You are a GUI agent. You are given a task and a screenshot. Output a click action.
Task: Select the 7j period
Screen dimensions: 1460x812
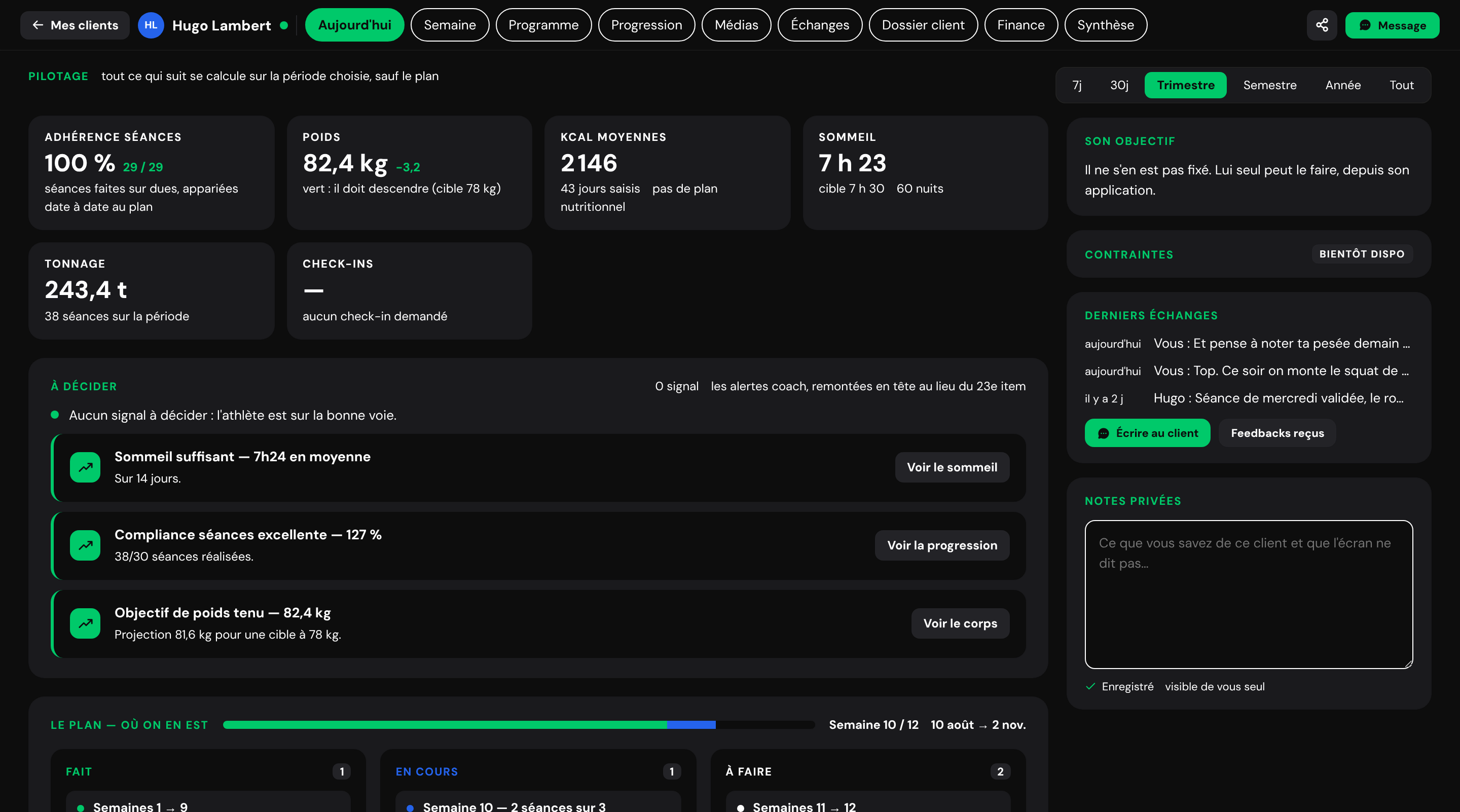1077,85
